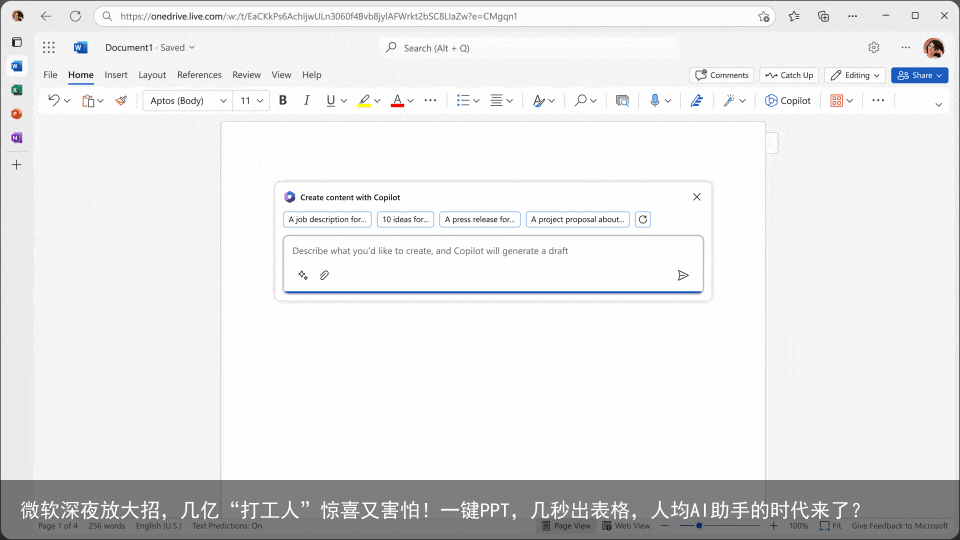Click the paragraph alignment icon
Screen dimensions: 960x540
497,100
